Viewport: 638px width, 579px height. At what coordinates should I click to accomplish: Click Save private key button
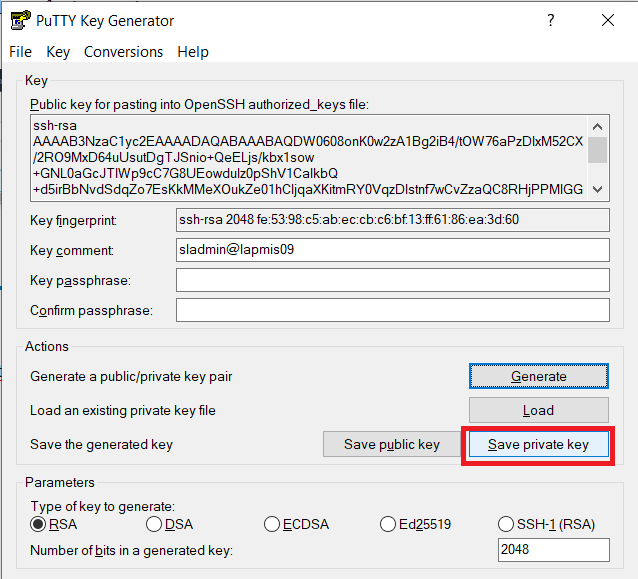pos(539,444)
